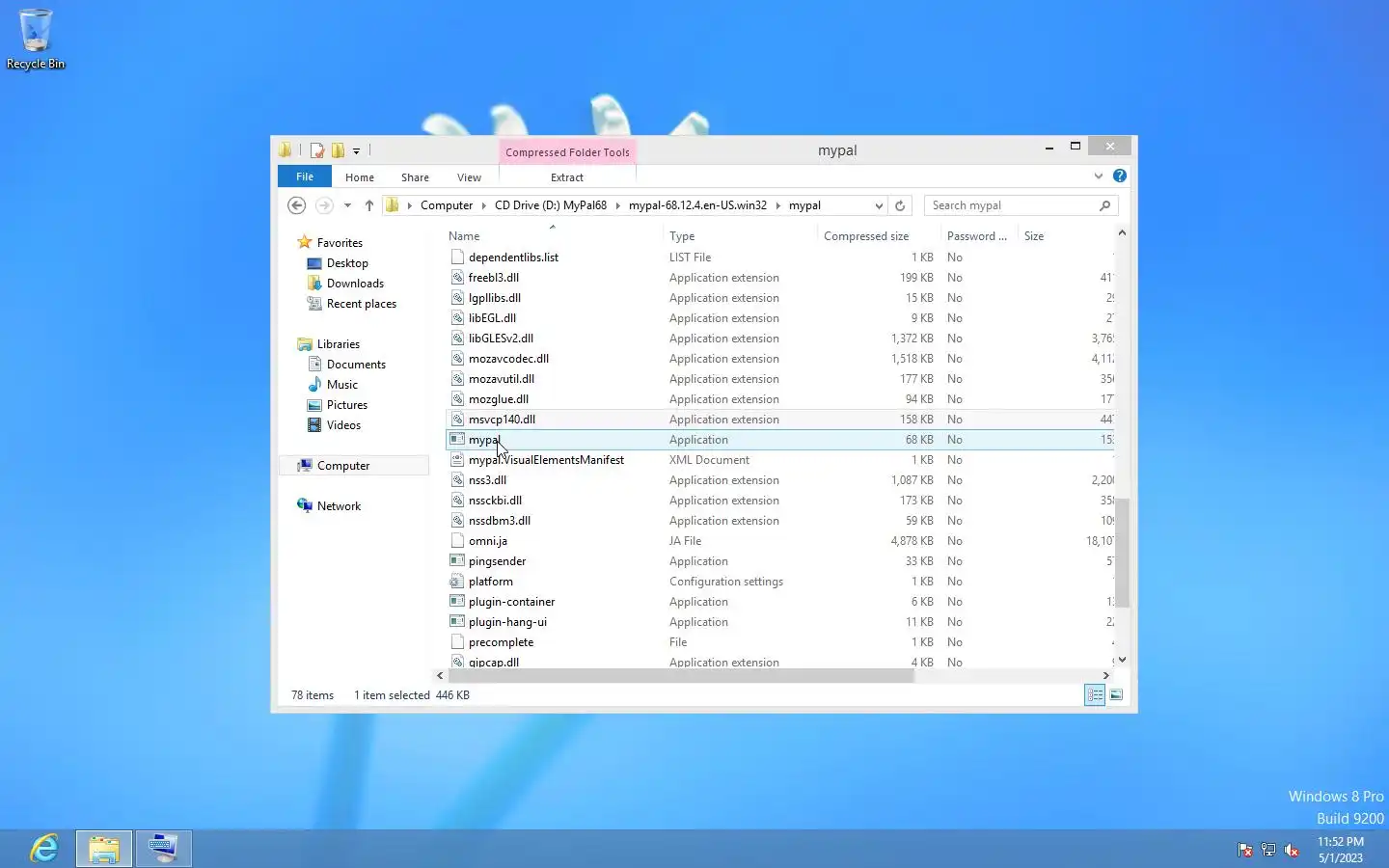This screenshot has height=868, width=1389.
Task: Switch to Large icons view button
Action: click(x=1116, y=694)
